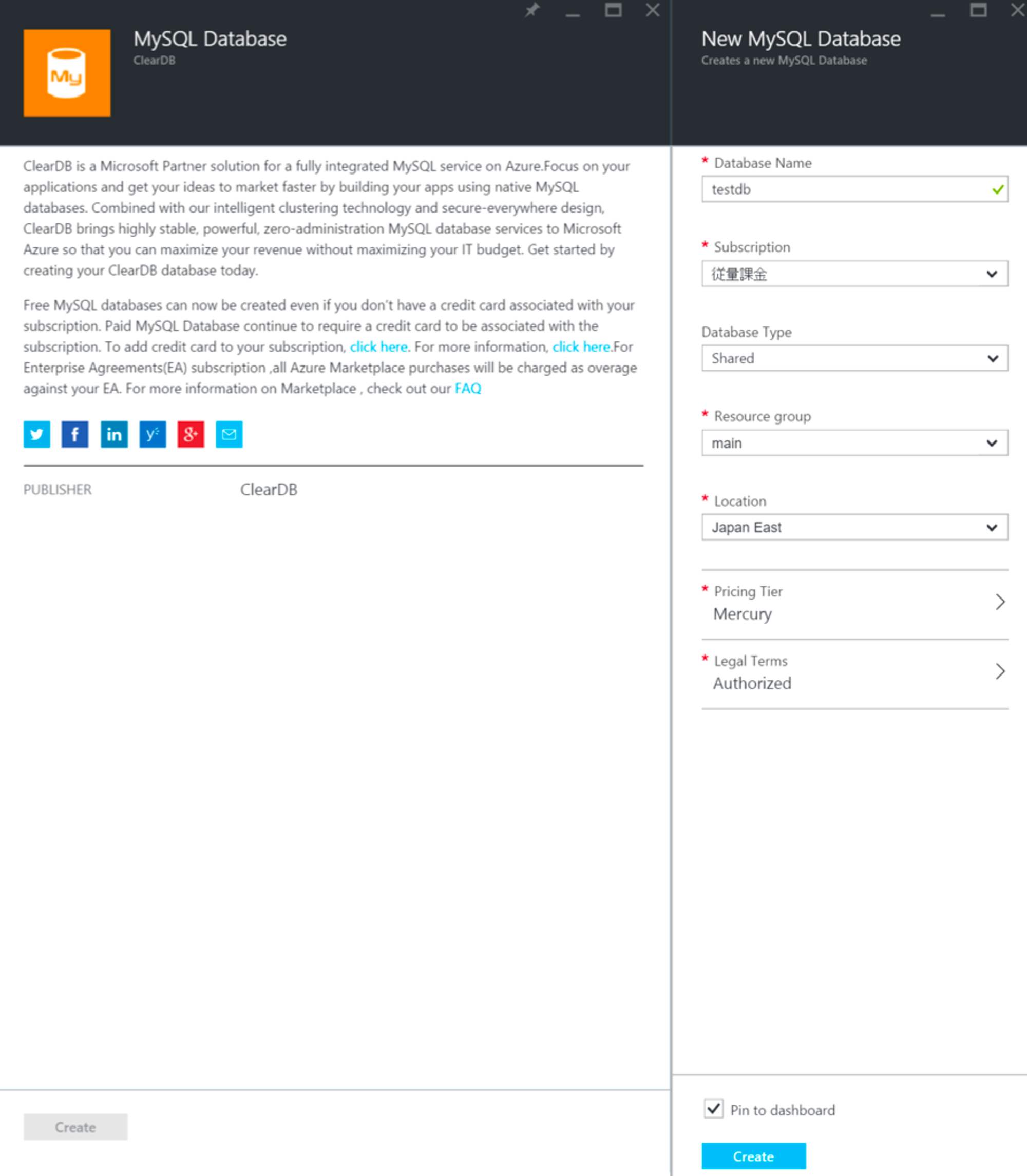Share via the LinkedIn icon
The image size is (1027, 1176).
(x=114, y=434)
